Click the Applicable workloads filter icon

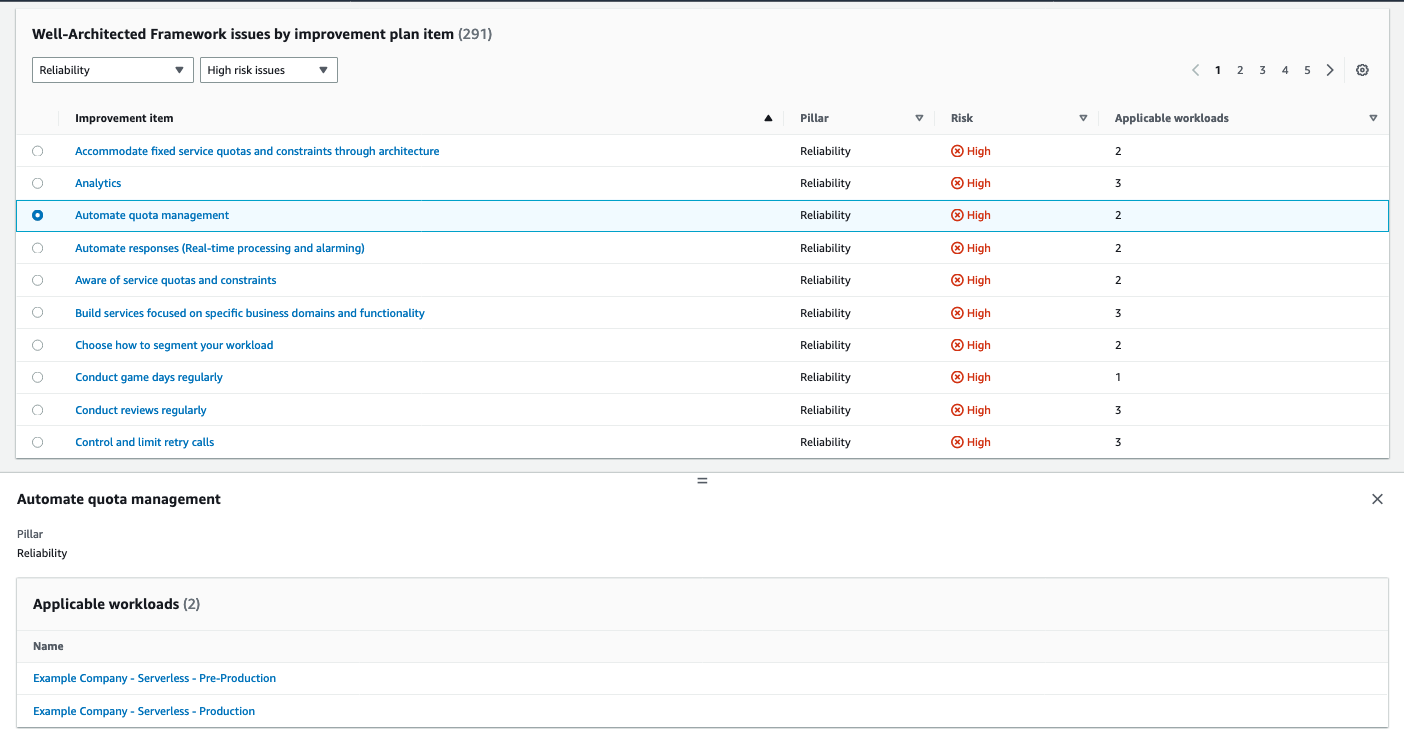click(1372, 118)
